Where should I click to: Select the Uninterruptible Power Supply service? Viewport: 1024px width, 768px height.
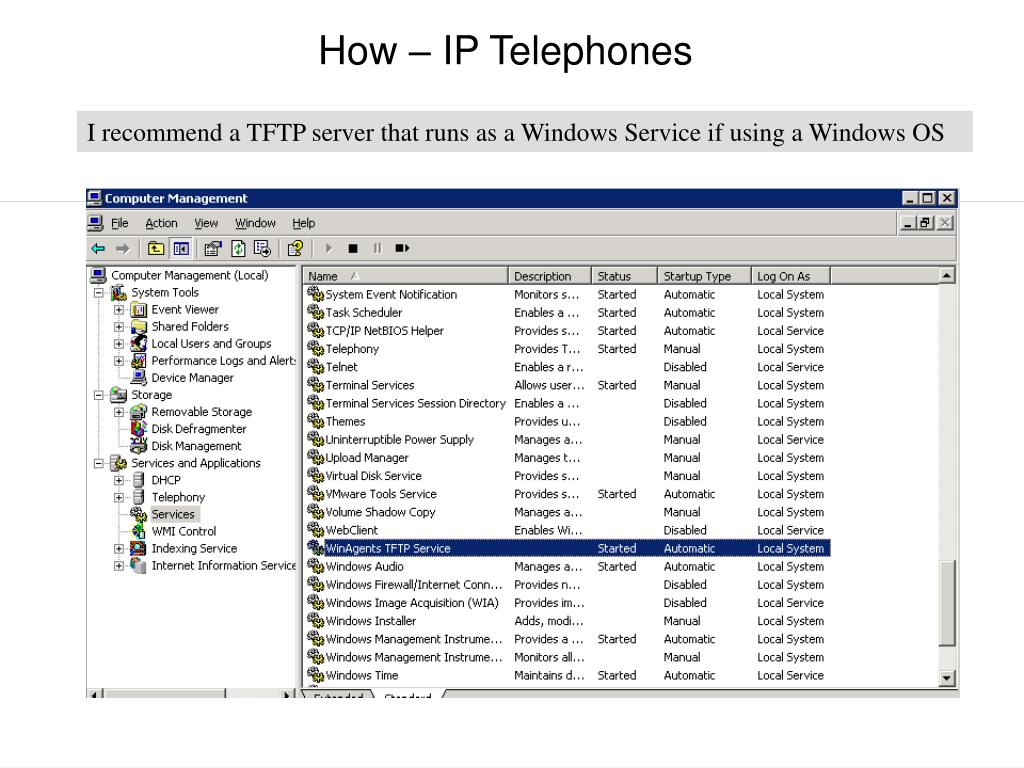400,440
